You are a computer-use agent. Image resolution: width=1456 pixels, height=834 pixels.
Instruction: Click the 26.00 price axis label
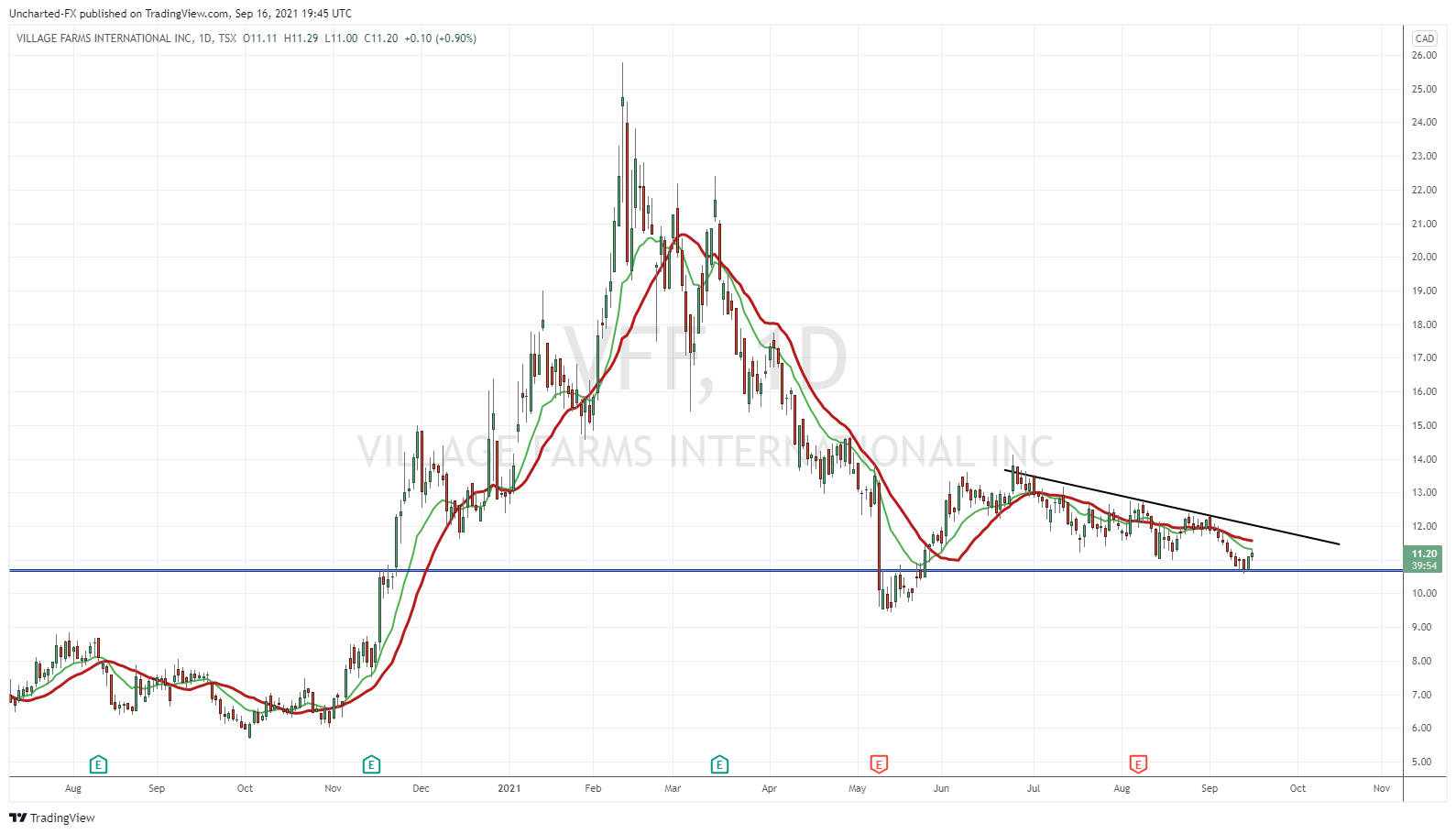pyautogui.click(x=1424, y=55)
